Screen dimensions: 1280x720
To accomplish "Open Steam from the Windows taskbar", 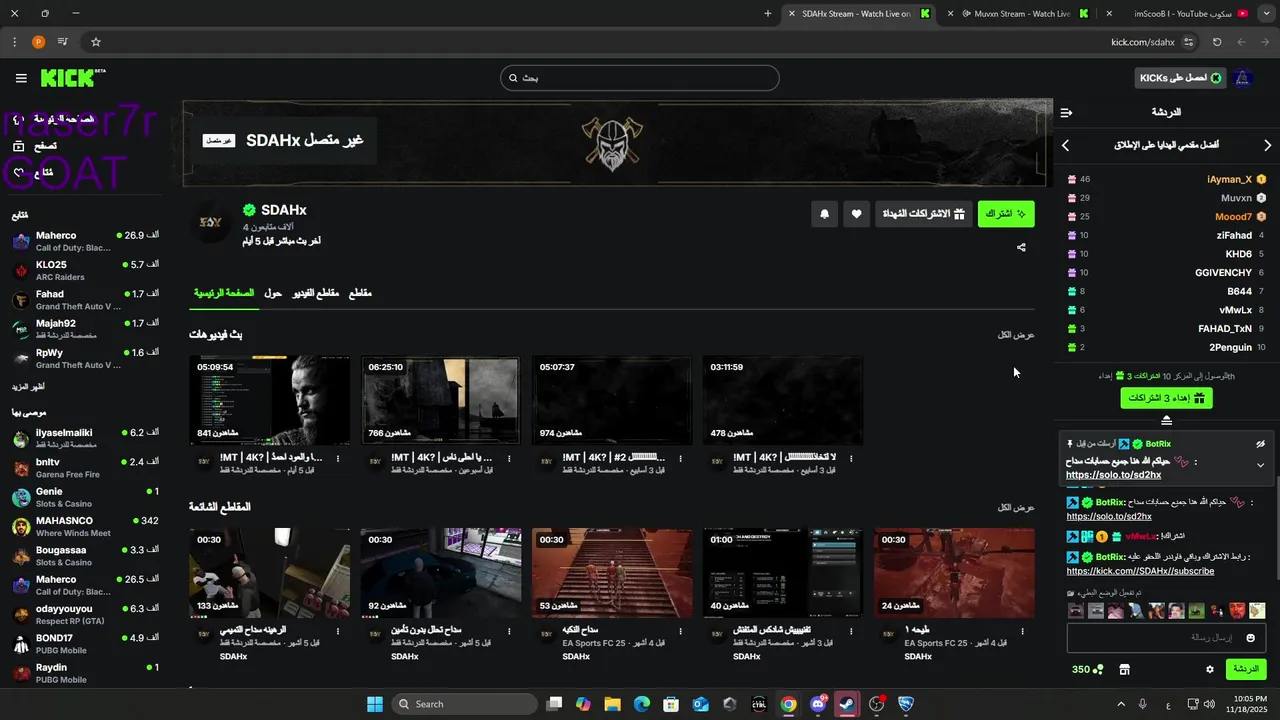I will coord(847,704).
